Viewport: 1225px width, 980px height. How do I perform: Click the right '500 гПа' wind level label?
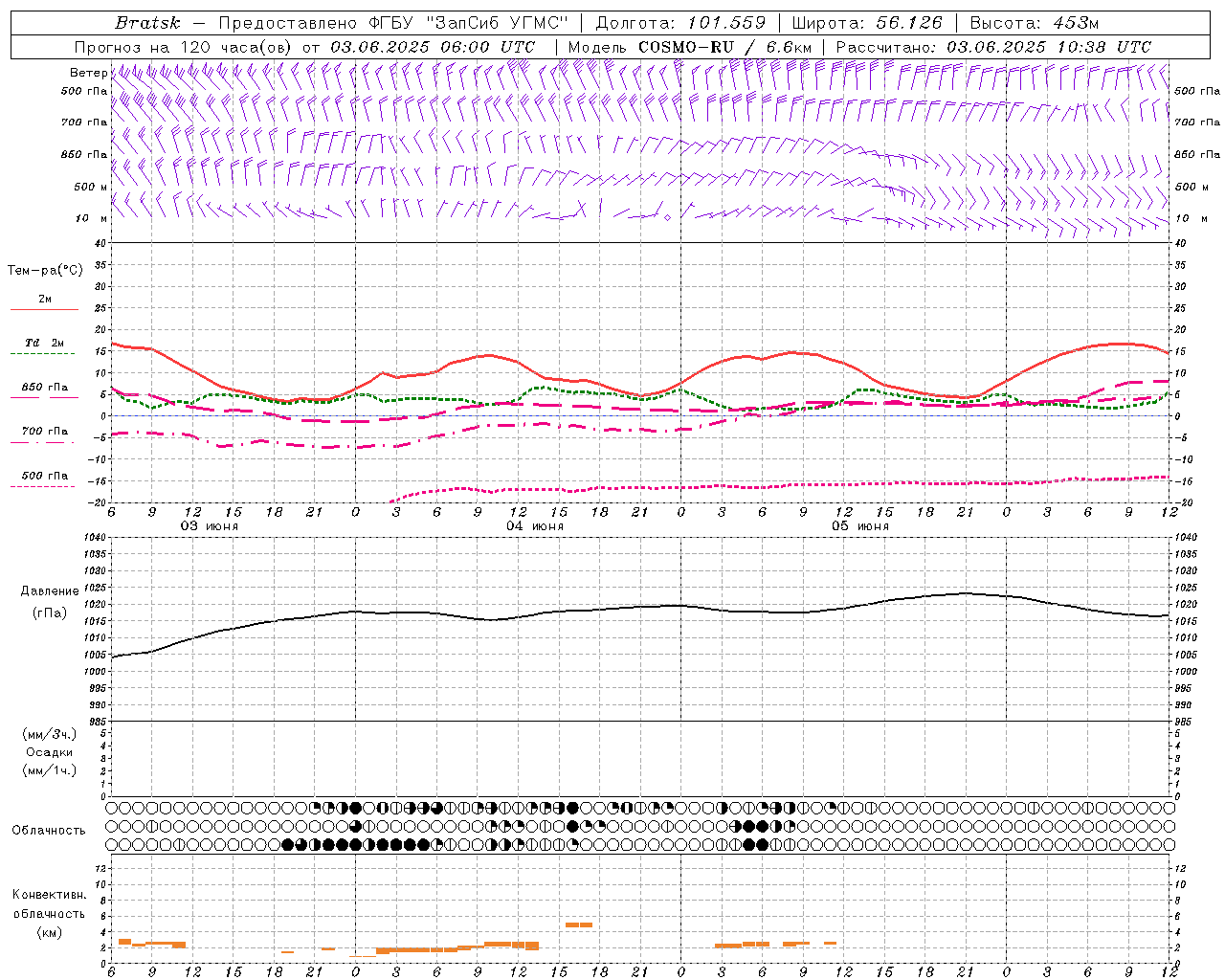(x=1197, y=91)
